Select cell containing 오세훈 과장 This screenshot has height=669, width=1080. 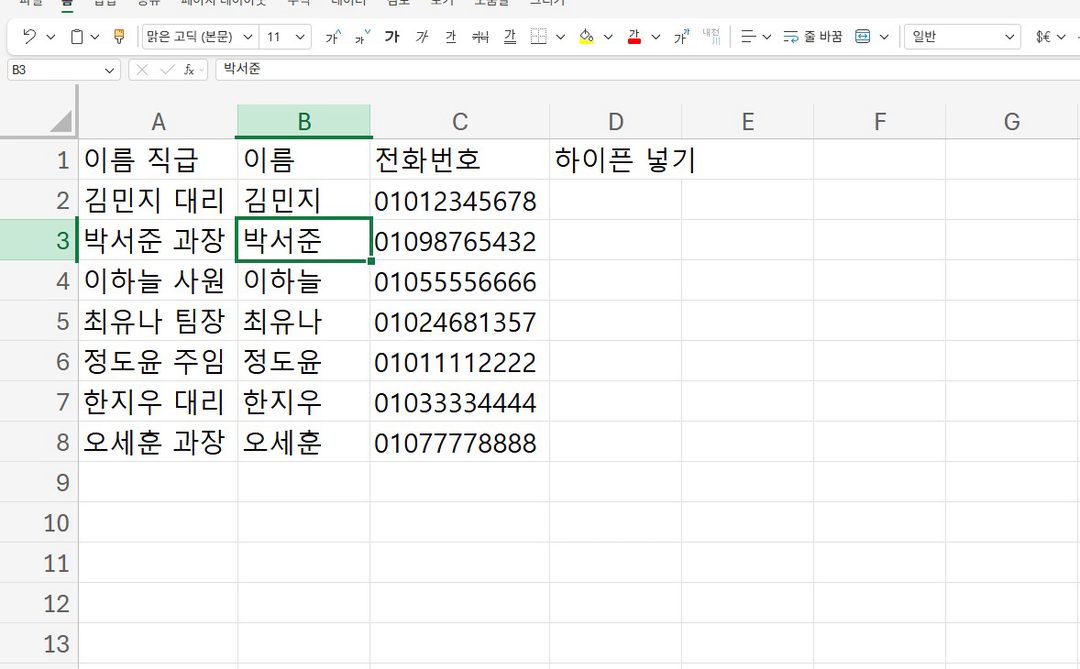pos(158,442)
